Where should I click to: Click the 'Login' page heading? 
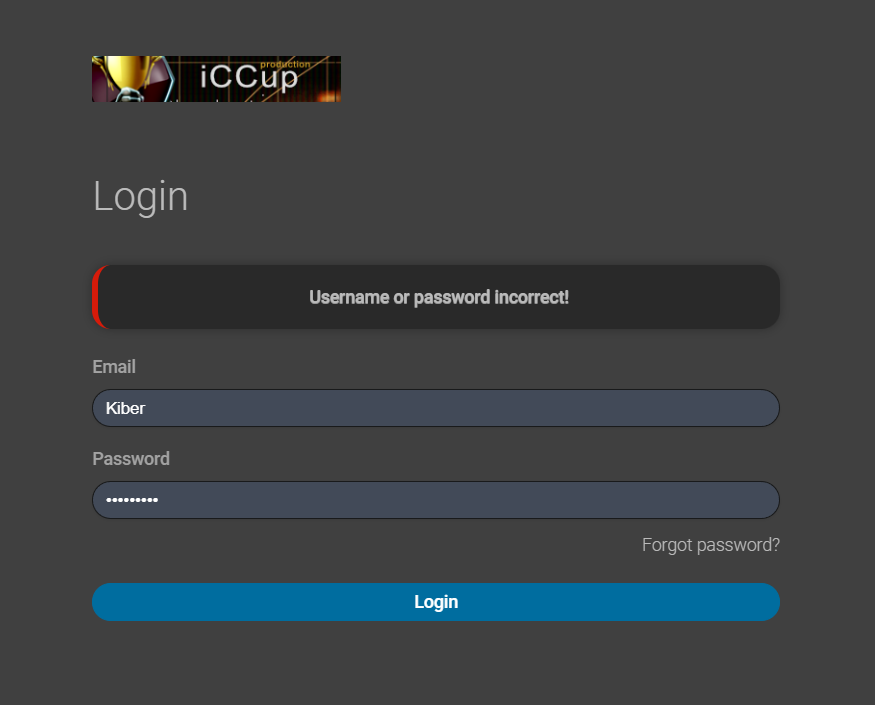pyautogui.click(x=140, y=196)
